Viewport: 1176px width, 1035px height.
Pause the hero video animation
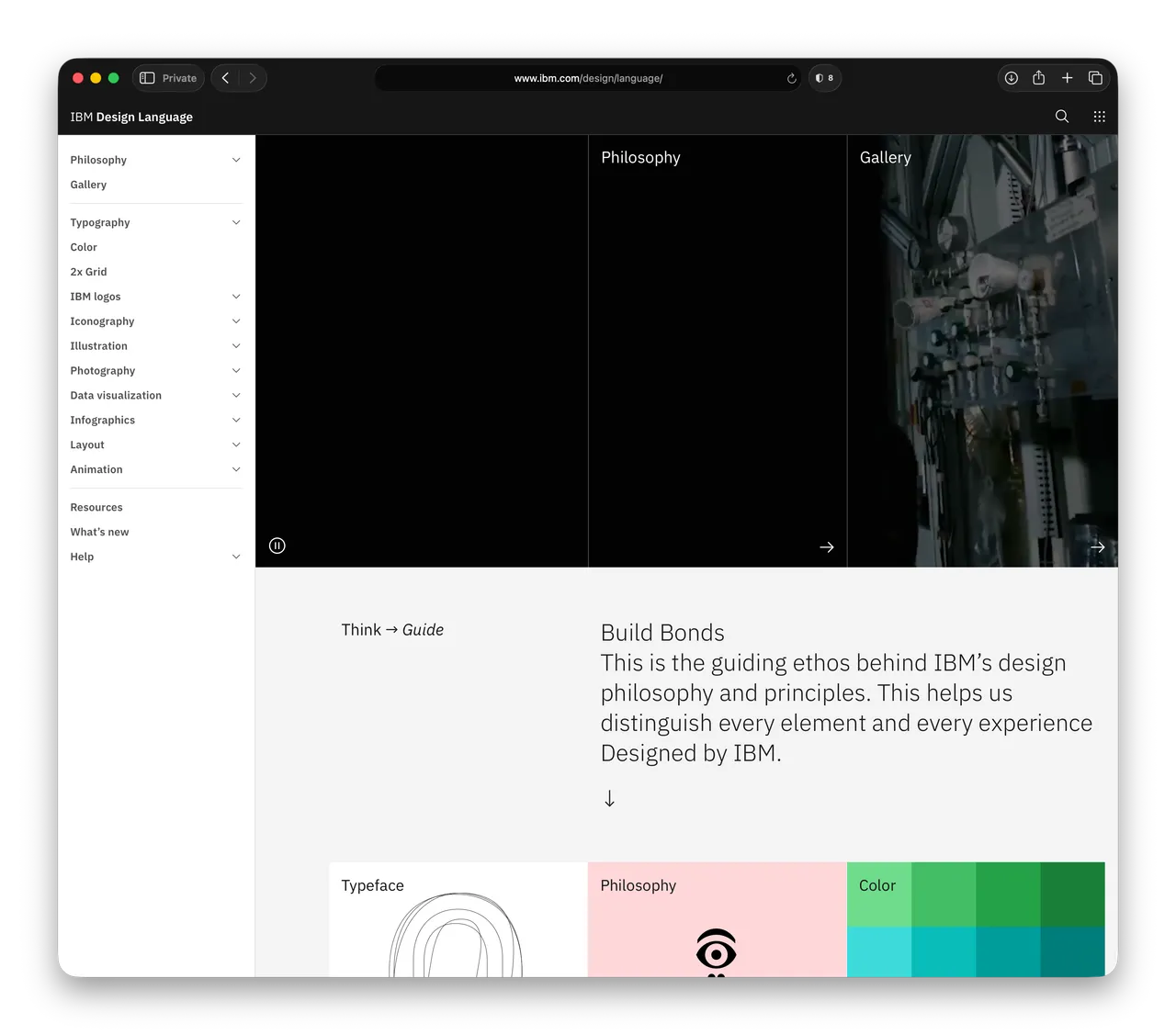[277, 546]
